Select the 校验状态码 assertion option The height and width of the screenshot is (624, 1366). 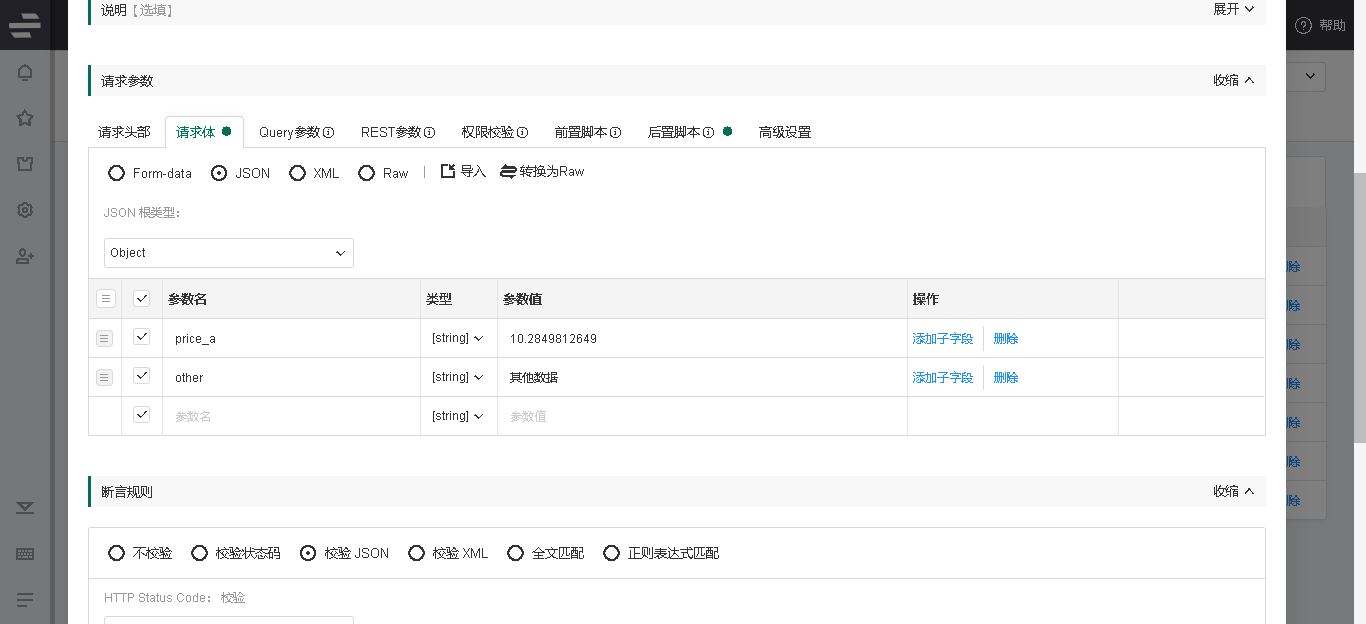tap(200, 553)
